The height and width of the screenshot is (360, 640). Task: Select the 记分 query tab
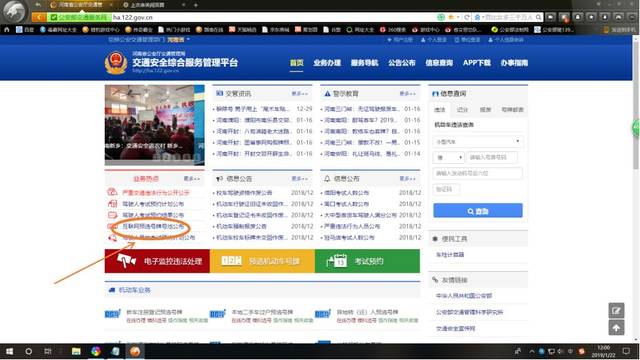(462, 109)
